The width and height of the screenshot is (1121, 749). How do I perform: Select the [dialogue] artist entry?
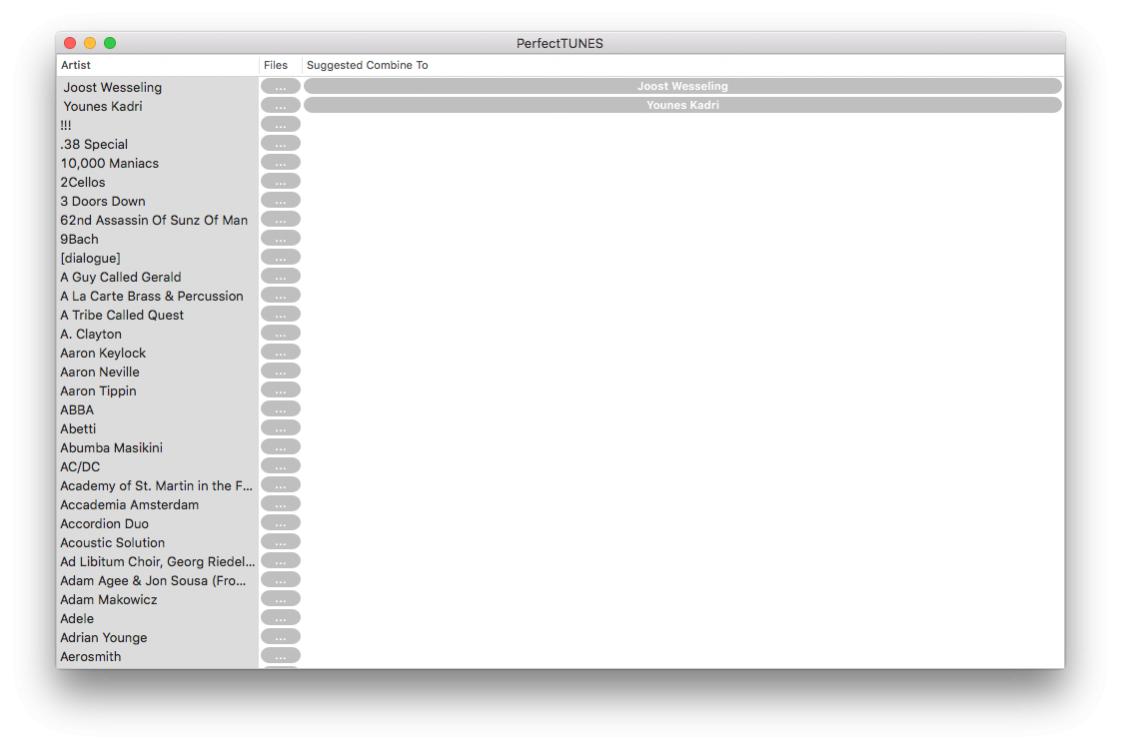click(x=90, y=258)
